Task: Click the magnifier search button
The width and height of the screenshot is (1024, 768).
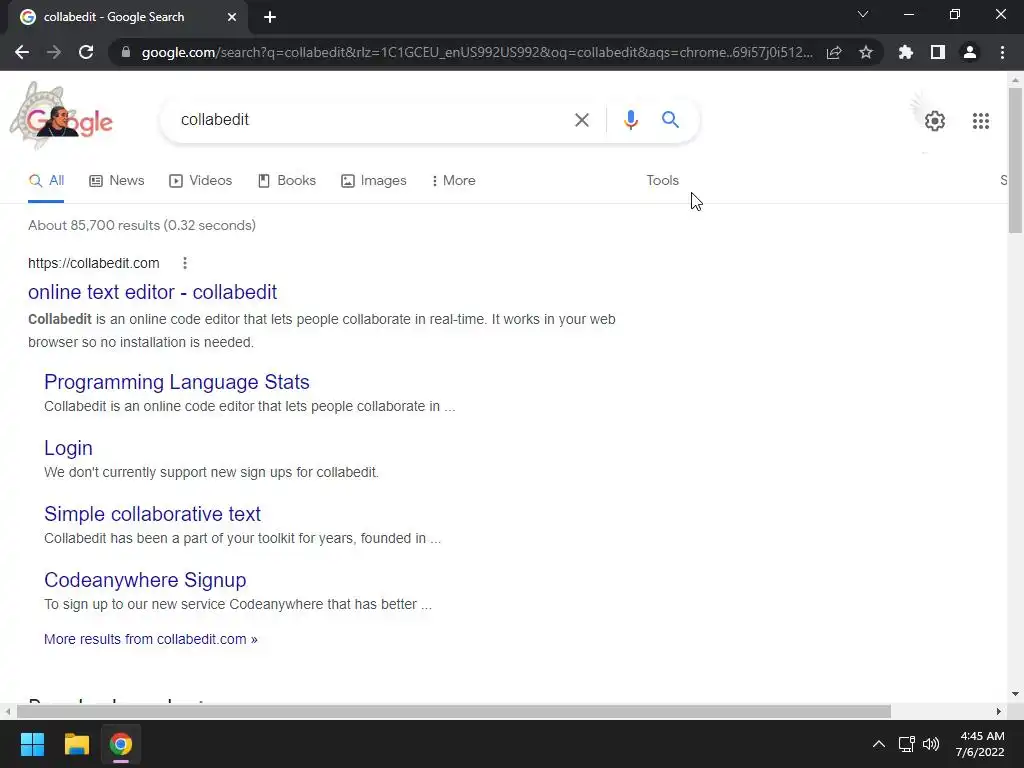Action: tap(670, 120)
